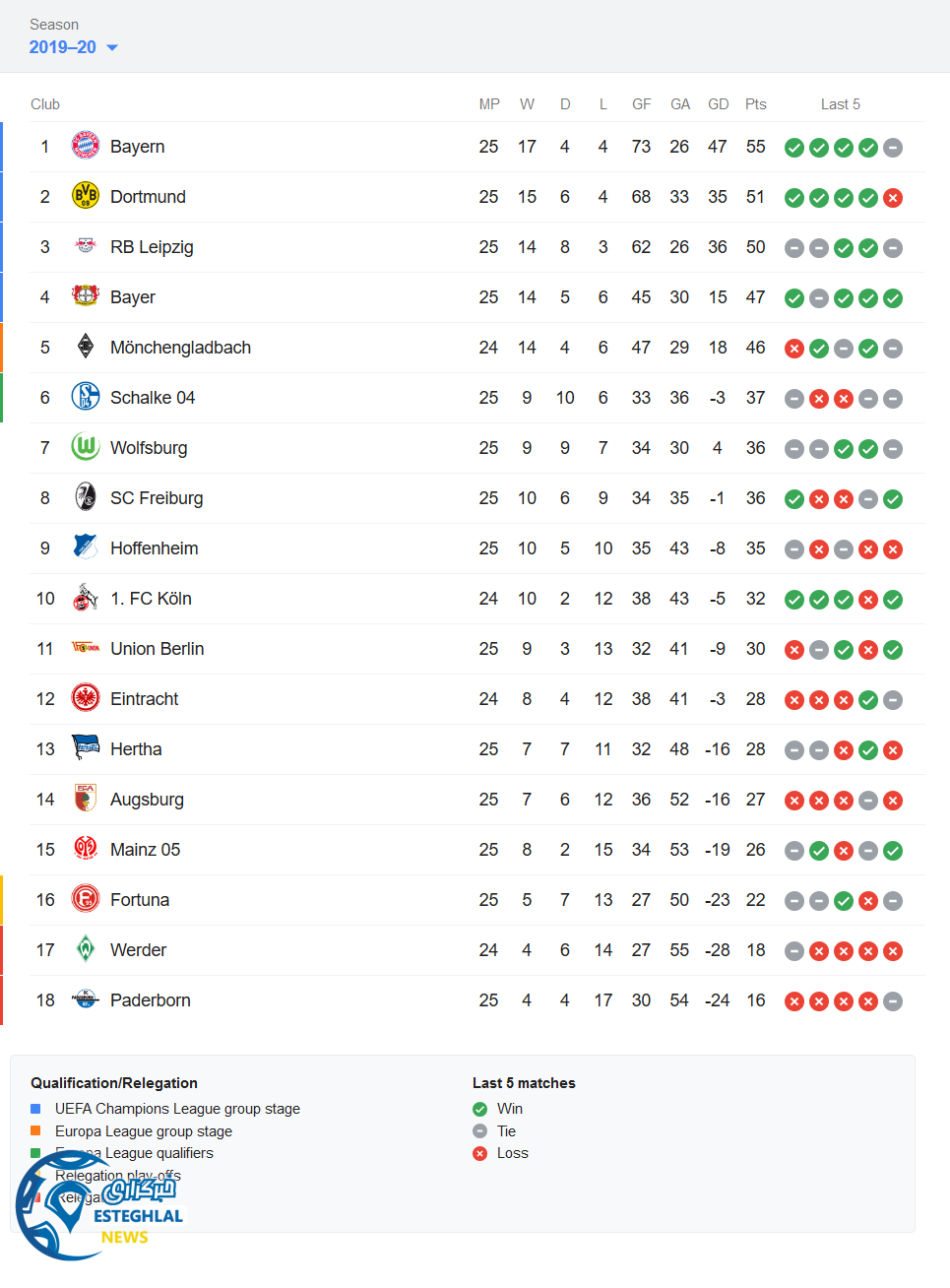This screenshot has width=950, height=1288.
Task: Click Paderborn's most recent tie indicator
Action: [893, 1001]
